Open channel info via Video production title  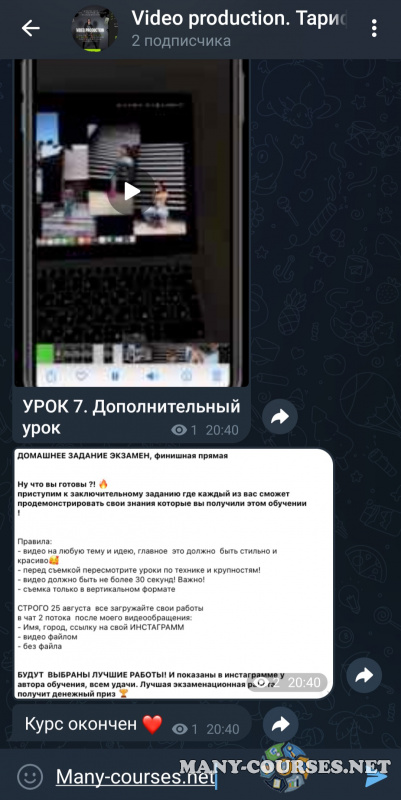click(x=239, y=18)
